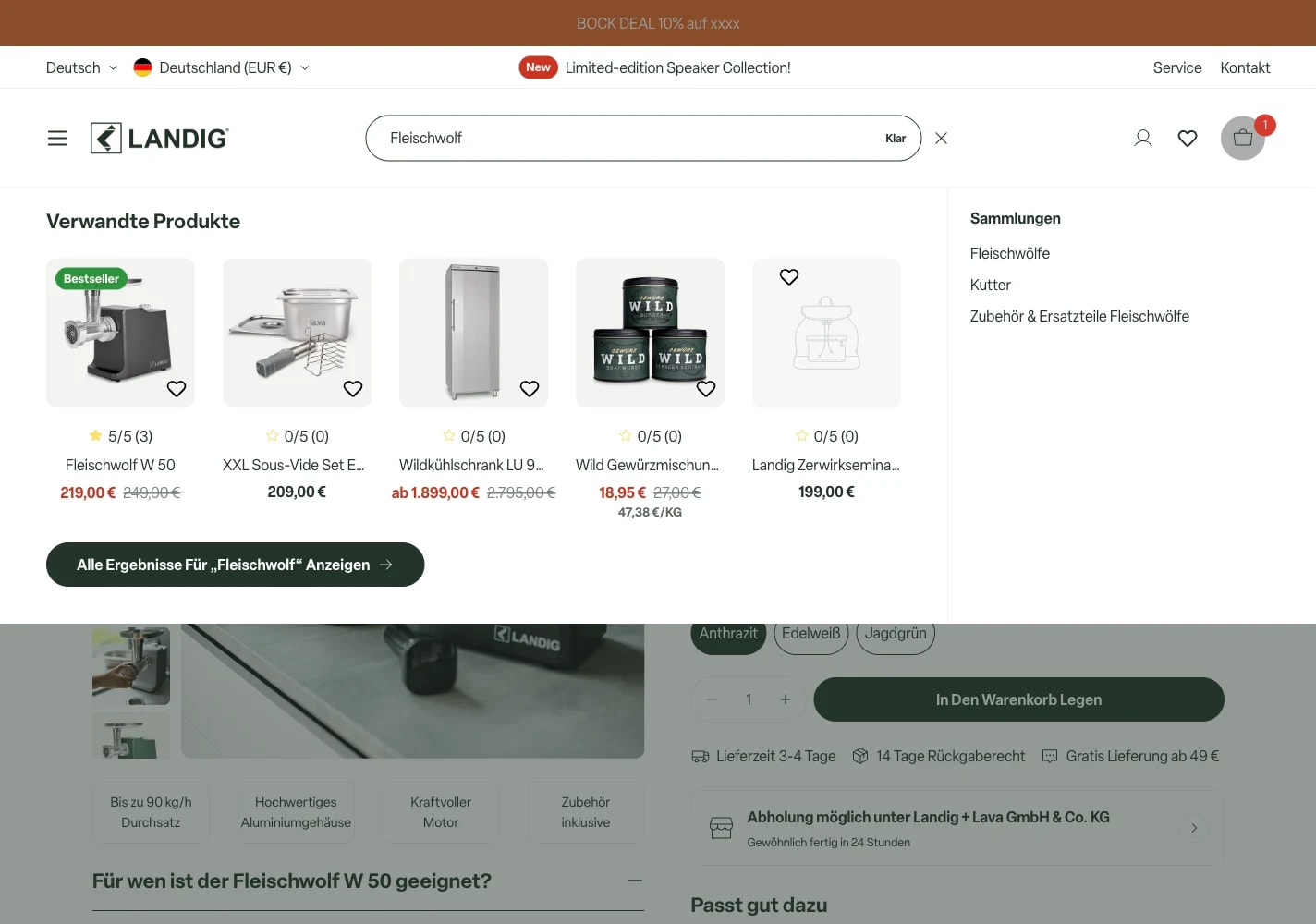Select the Edelweiß color option
Image resolution: width=1316 pixels, height=924 pixels.
811,634
